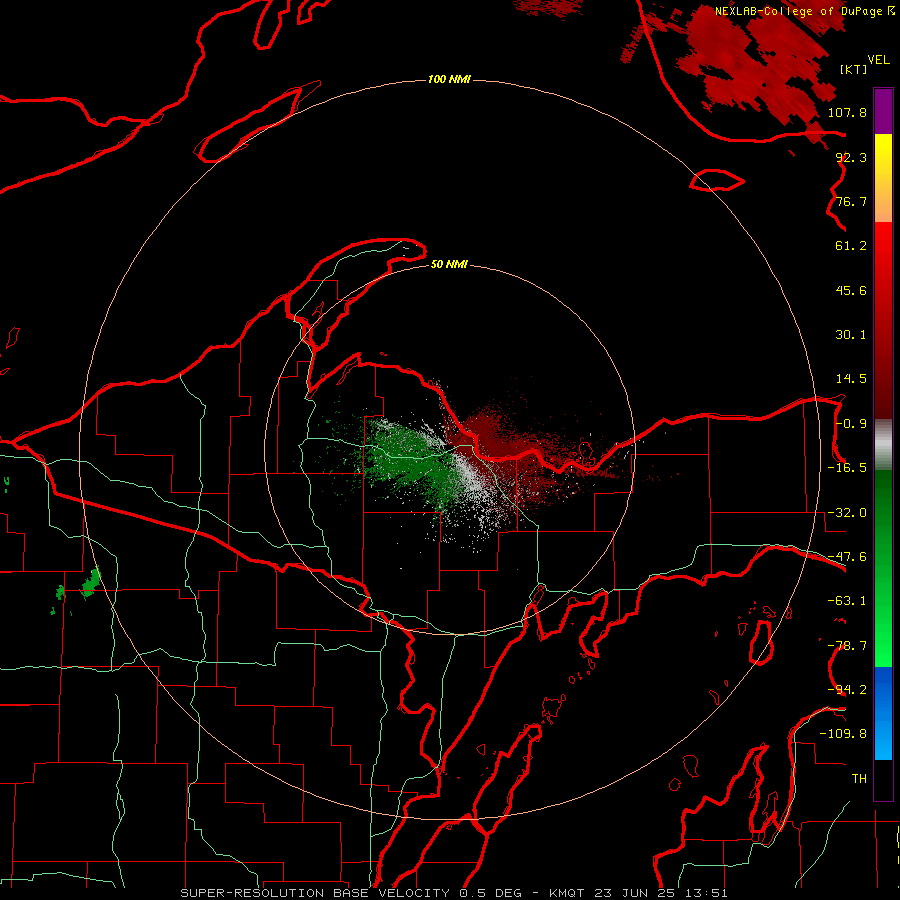Select the -32.0 scale value

tap(847, 513)
